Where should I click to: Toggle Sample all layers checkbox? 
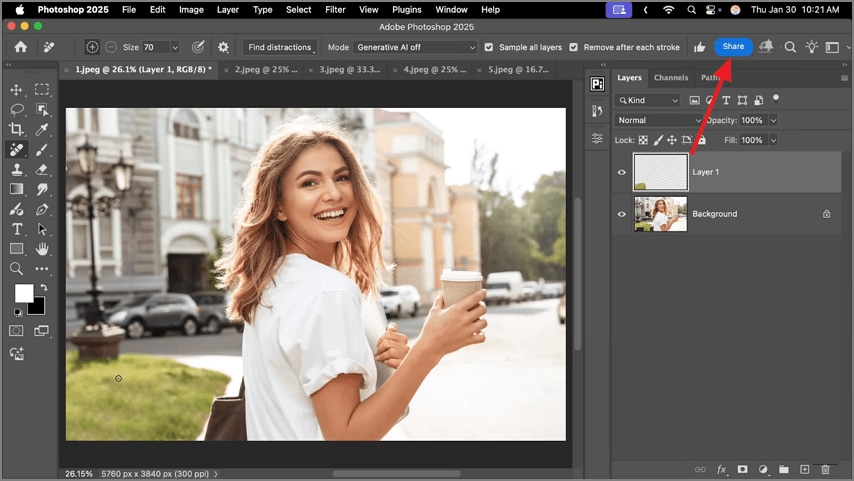[489, 47]
